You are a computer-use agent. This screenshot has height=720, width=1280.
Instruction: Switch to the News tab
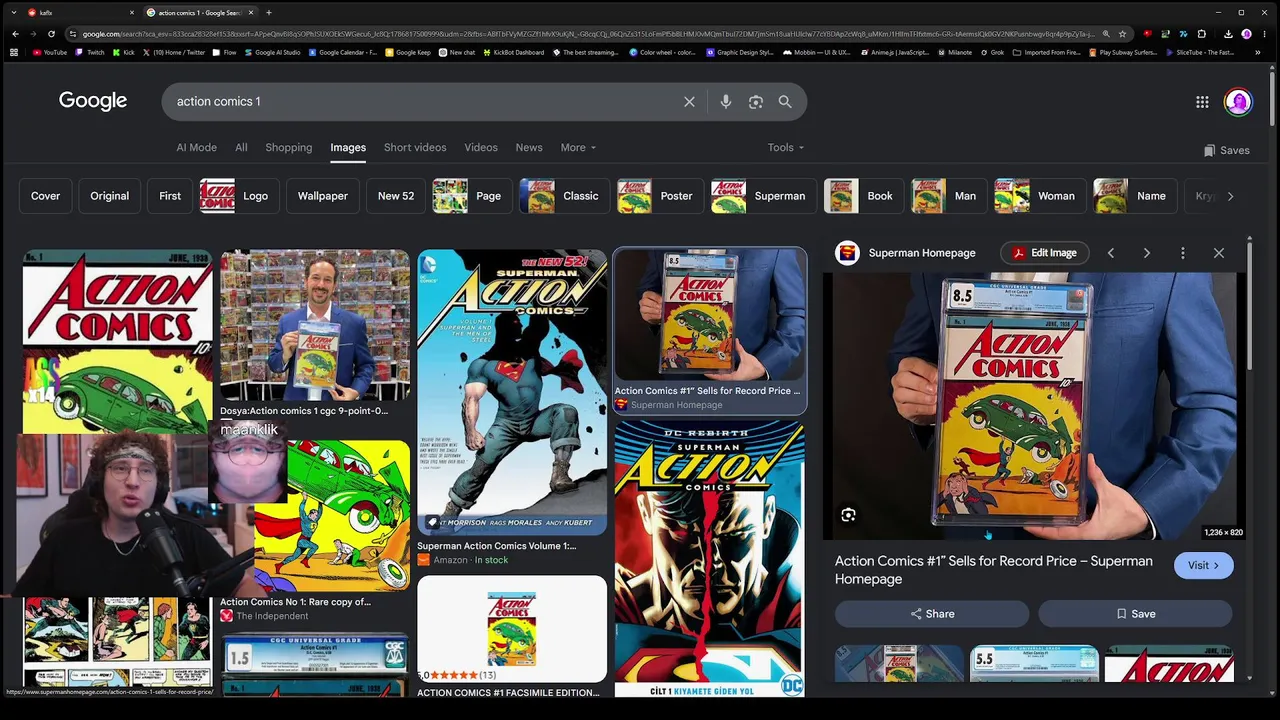[529, 148]
